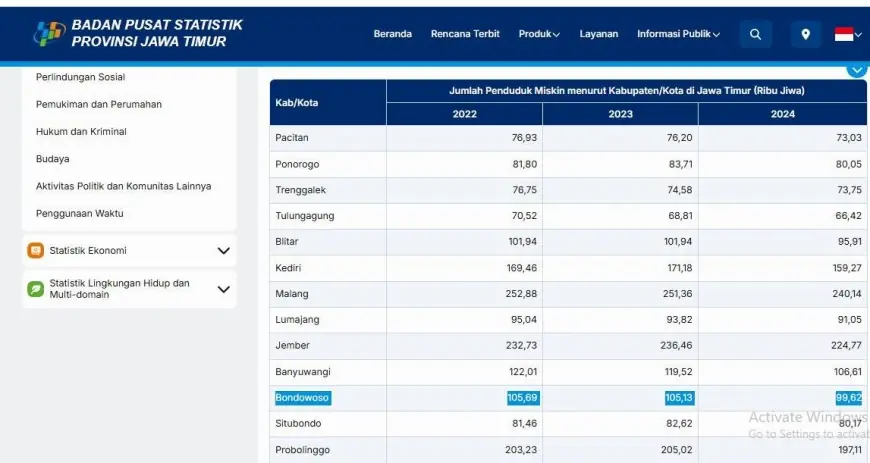
Task: Select Penggunaan Waktu sidebar link
Action: 79,213
